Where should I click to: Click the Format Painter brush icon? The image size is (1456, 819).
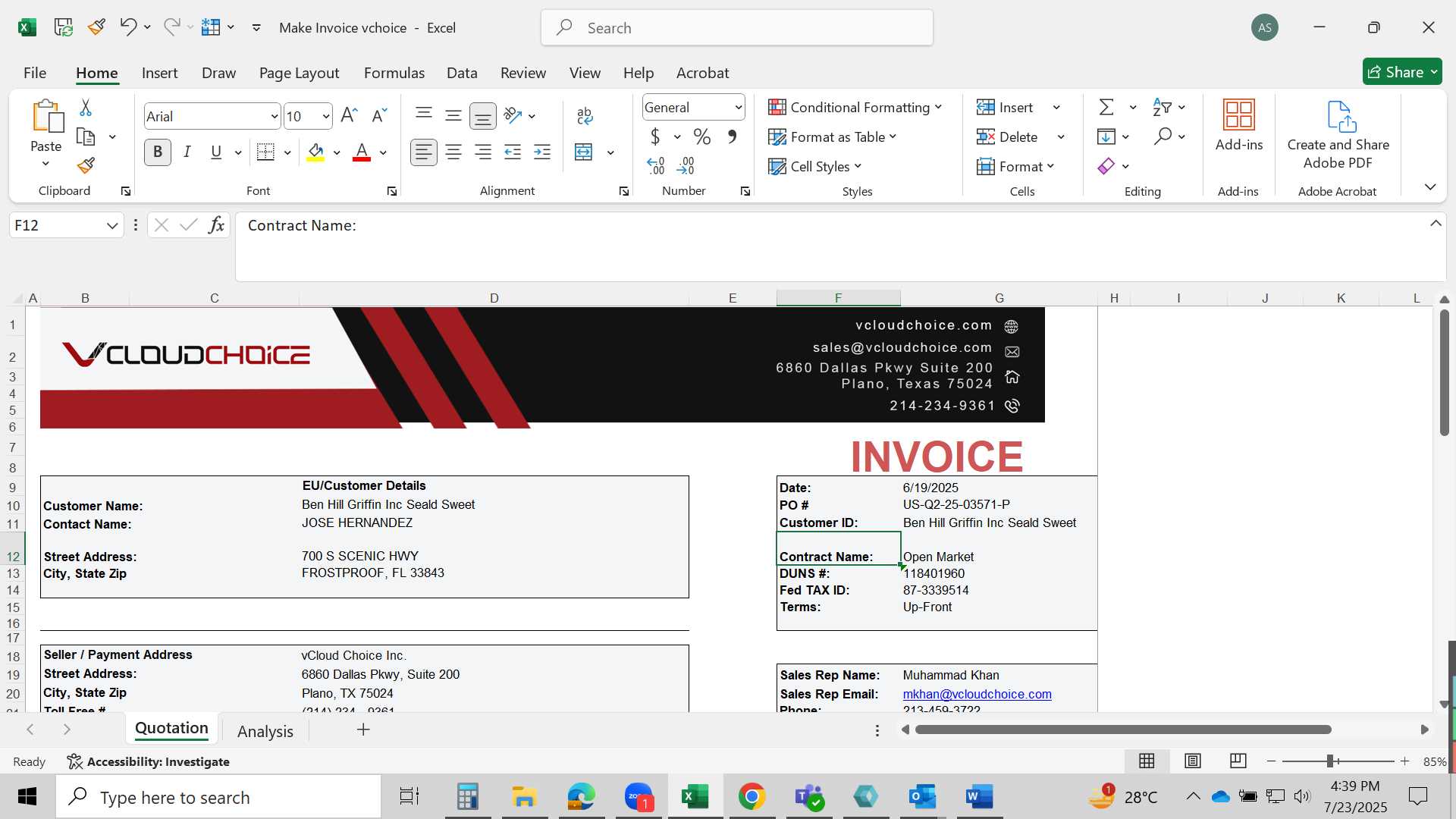[x=86, y=165]
